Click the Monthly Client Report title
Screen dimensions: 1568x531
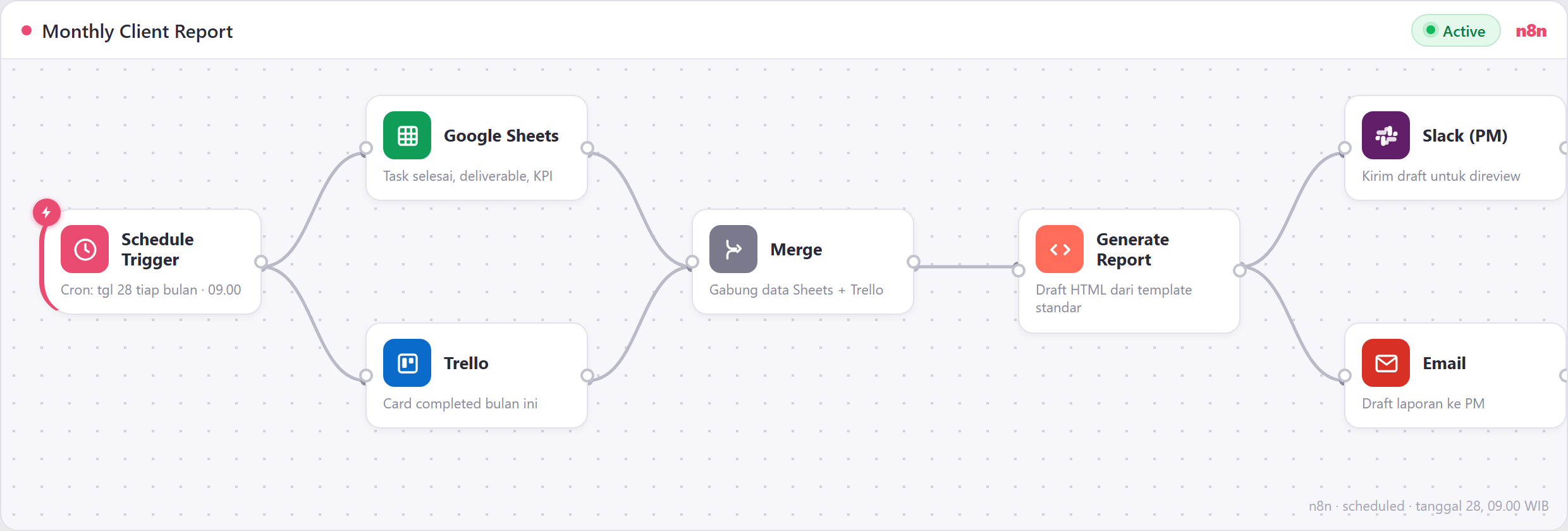pyautogui.click(x=137, y=32)
